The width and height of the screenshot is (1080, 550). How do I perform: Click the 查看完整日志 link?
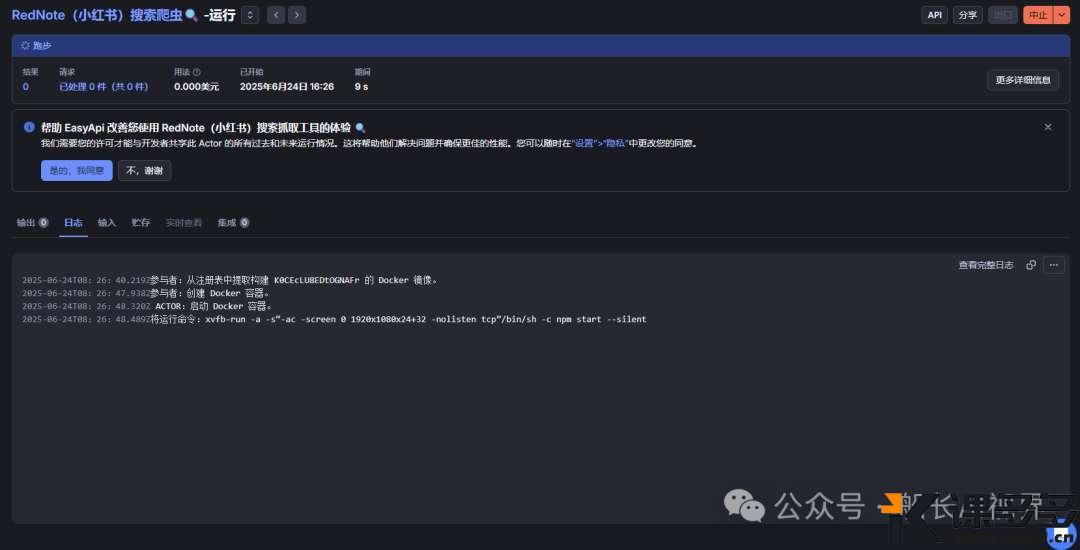click(985, 265)
